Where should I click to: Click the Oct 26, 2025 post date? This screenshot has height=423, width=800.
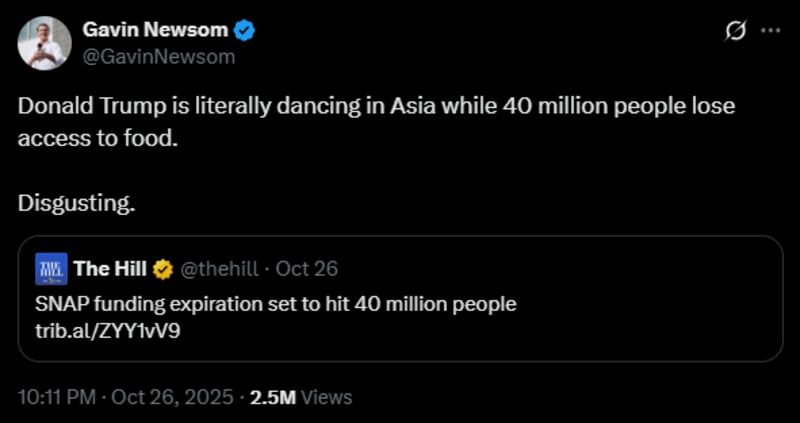pos(174,397)
